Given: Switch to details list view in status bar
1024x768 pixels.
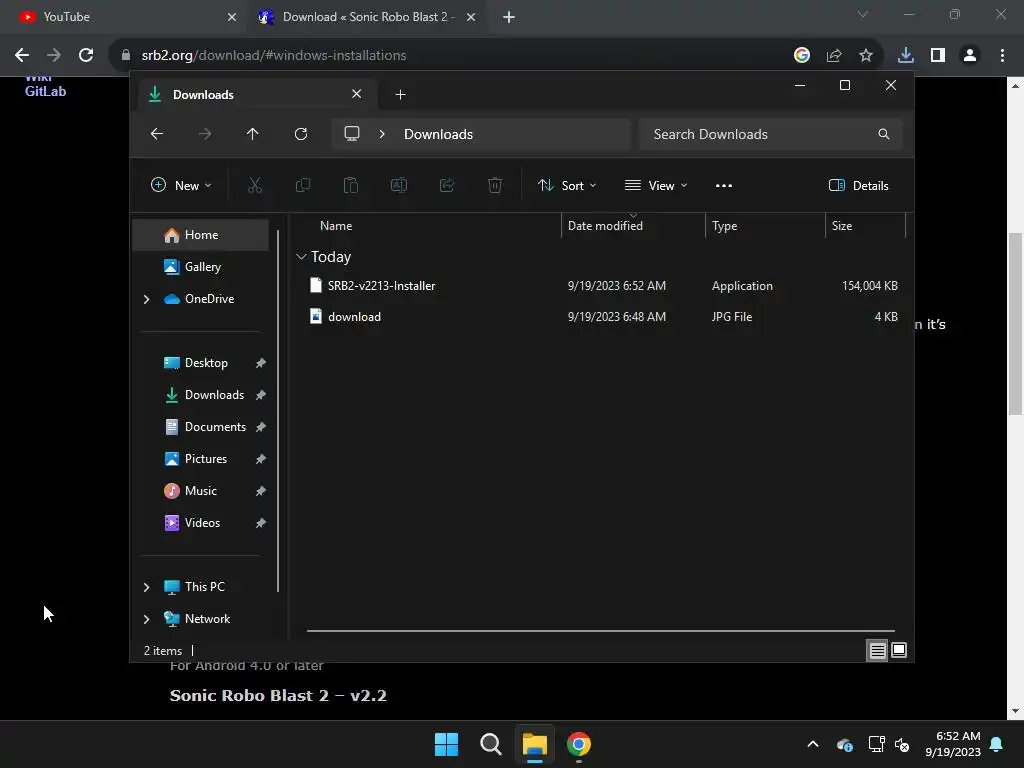Looking at the screenshot, I should click(877, 650).
